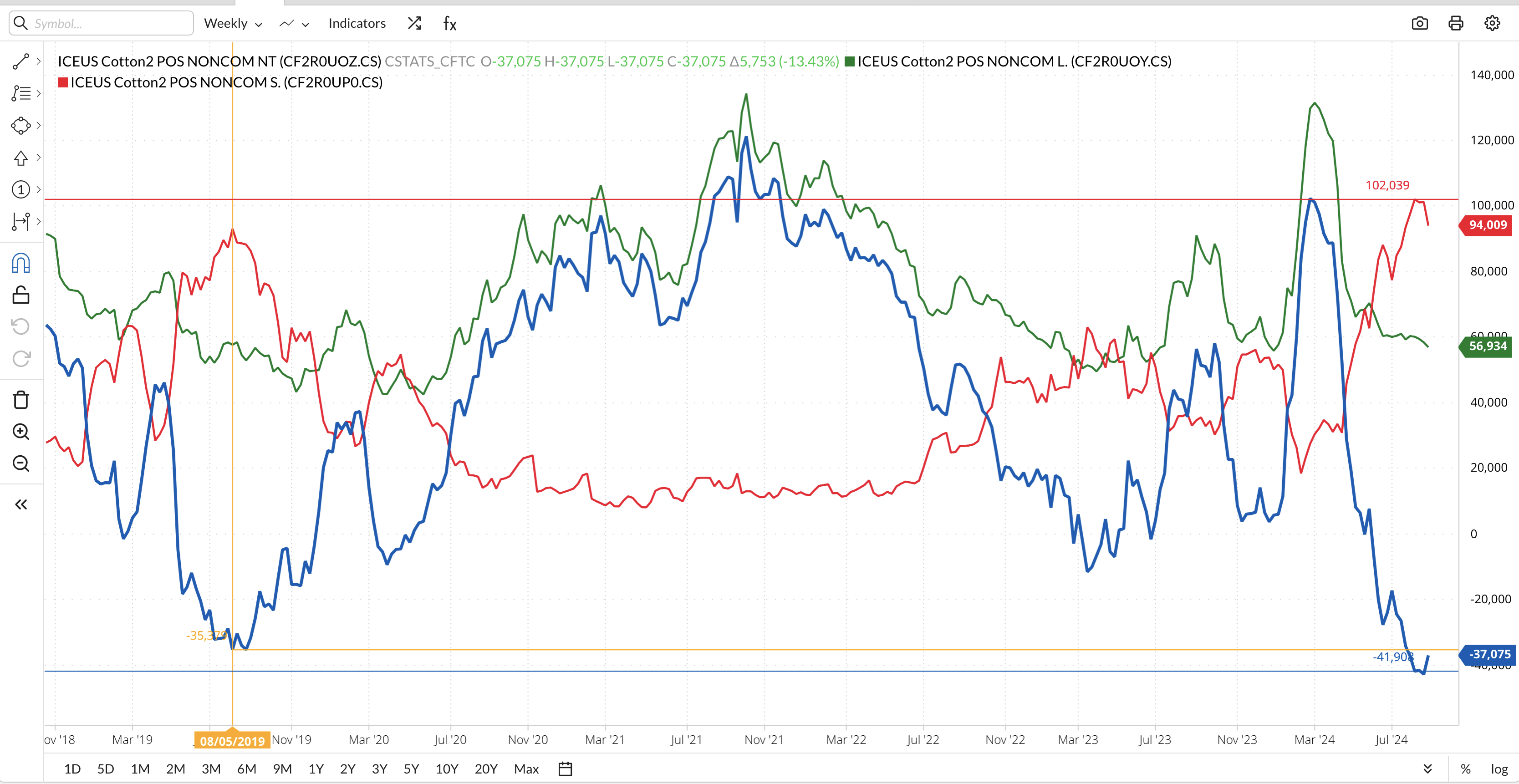Open the fx formula icon
This screenshot has width=1519, height=784.
point(450,24)
